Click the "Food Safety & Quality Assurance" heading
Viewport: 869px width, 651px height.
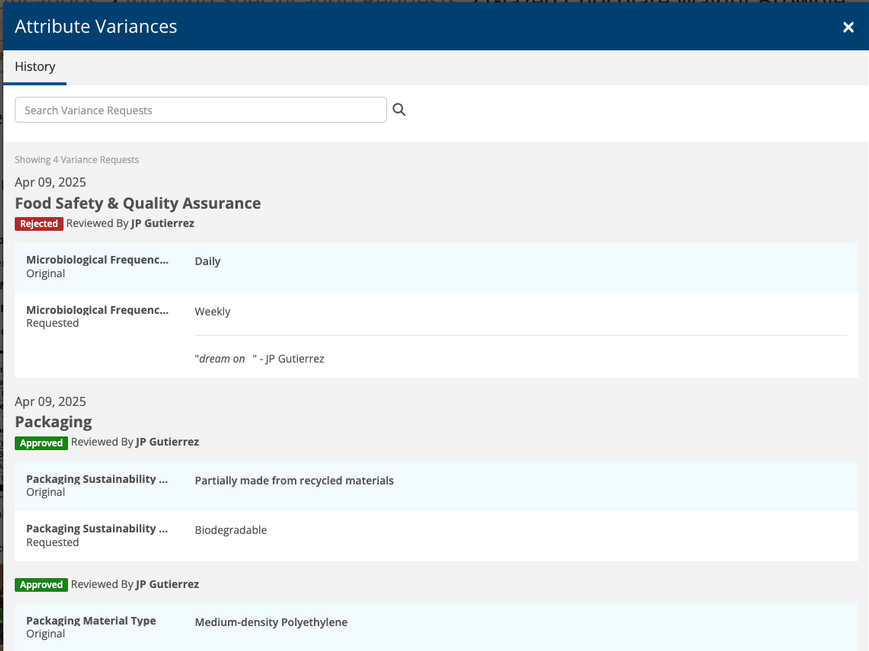[x=138, y=203]
